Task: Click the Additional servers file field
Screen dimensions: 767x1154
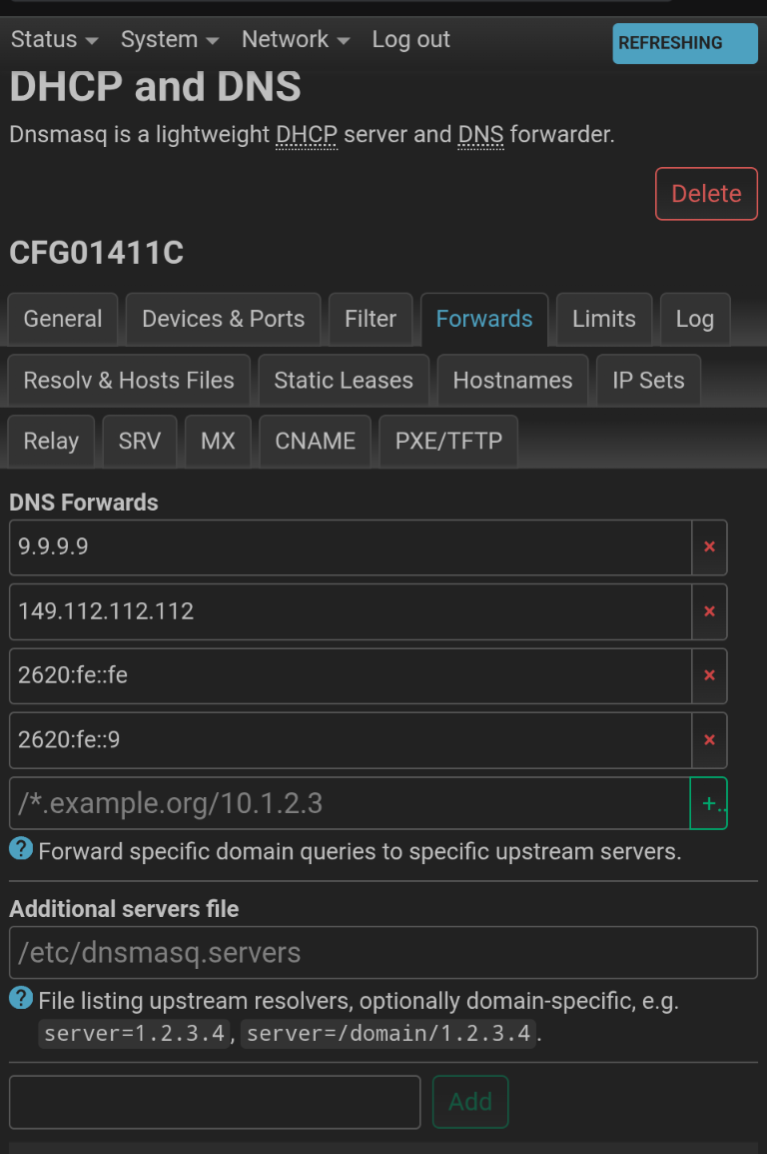Action: coord(383,952)
